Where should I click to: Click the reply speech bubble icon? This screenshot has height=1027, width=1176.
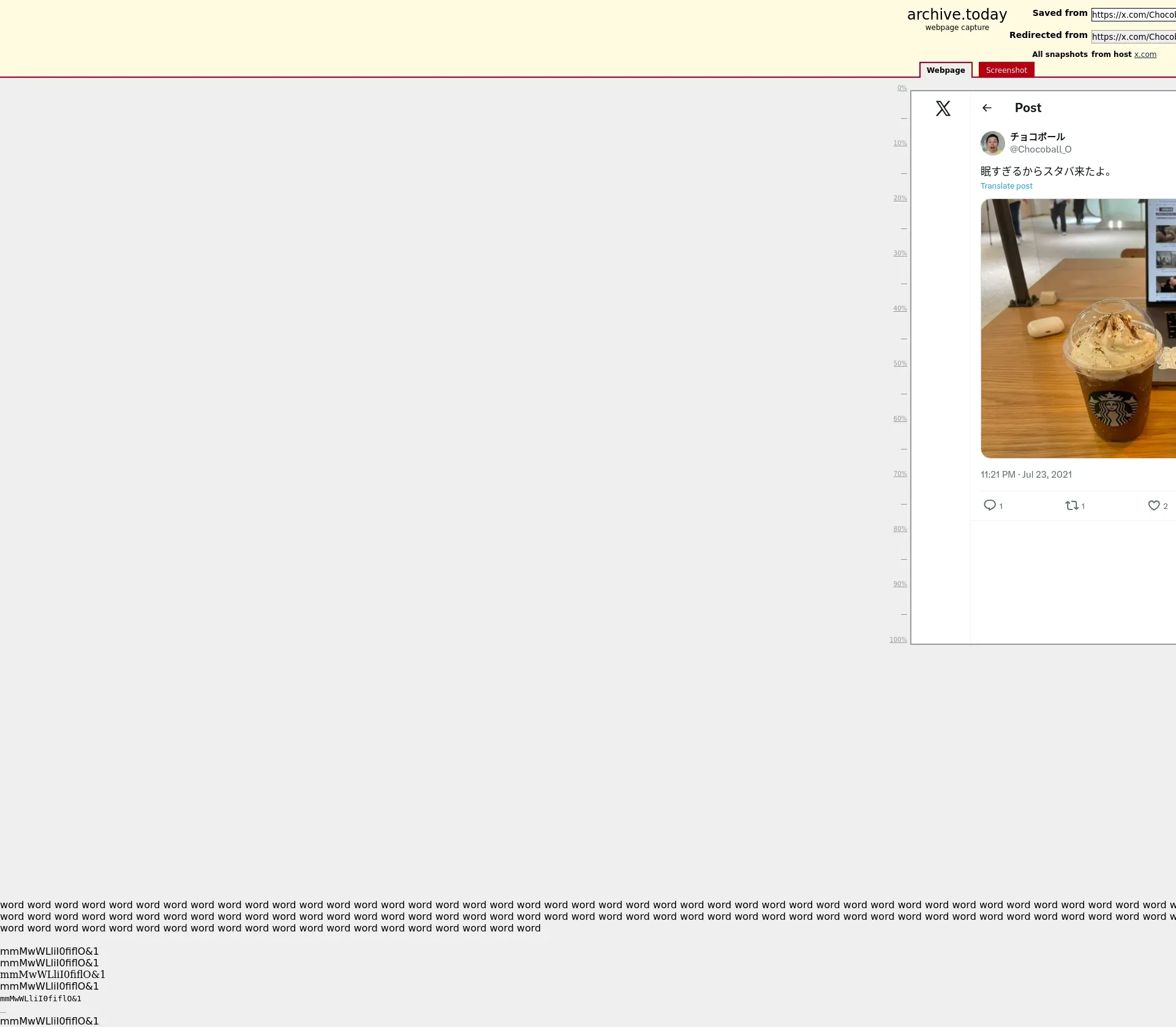pos(989,505)
